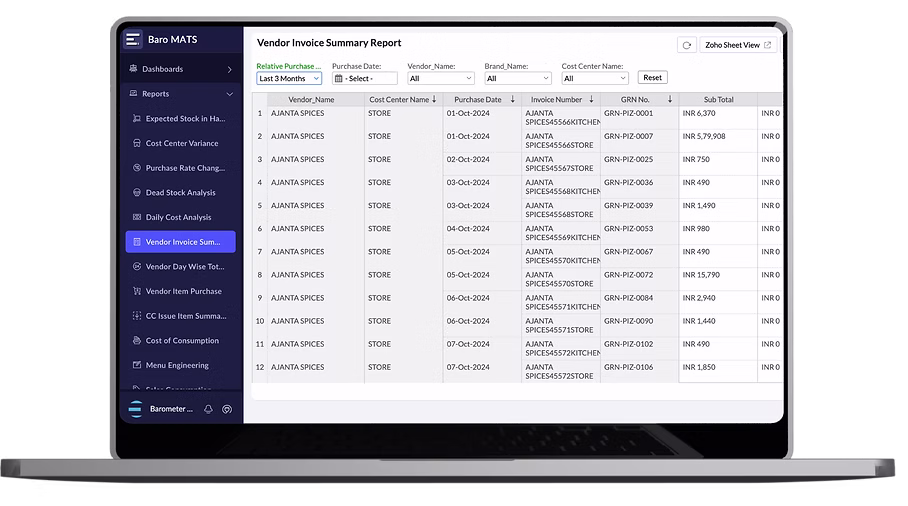
Task: Click the Vendor Item Purchase icon
Action: tap(137, 291)
